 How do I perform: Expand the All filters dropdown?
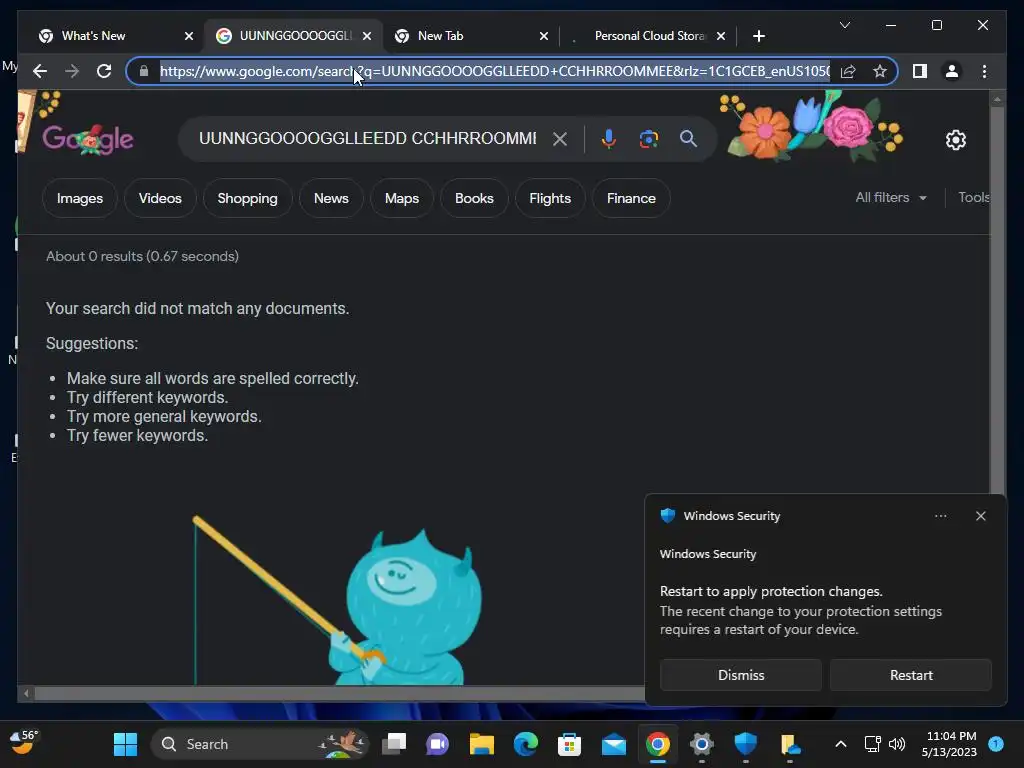[x=891, y=197]
